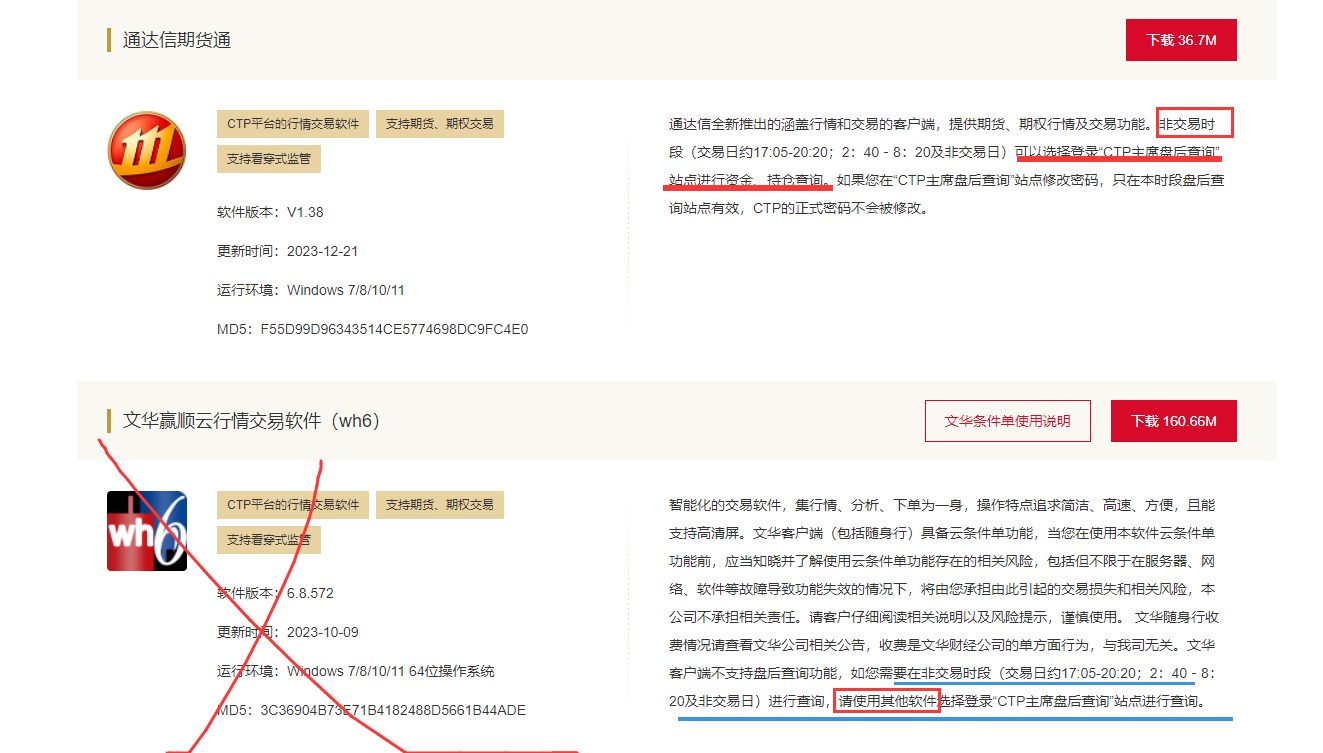This screenshot has height=753, width=1323.
Task: Download 通达信期货通 with the 下载 36.7M button
Action: tap(1181, 40)
